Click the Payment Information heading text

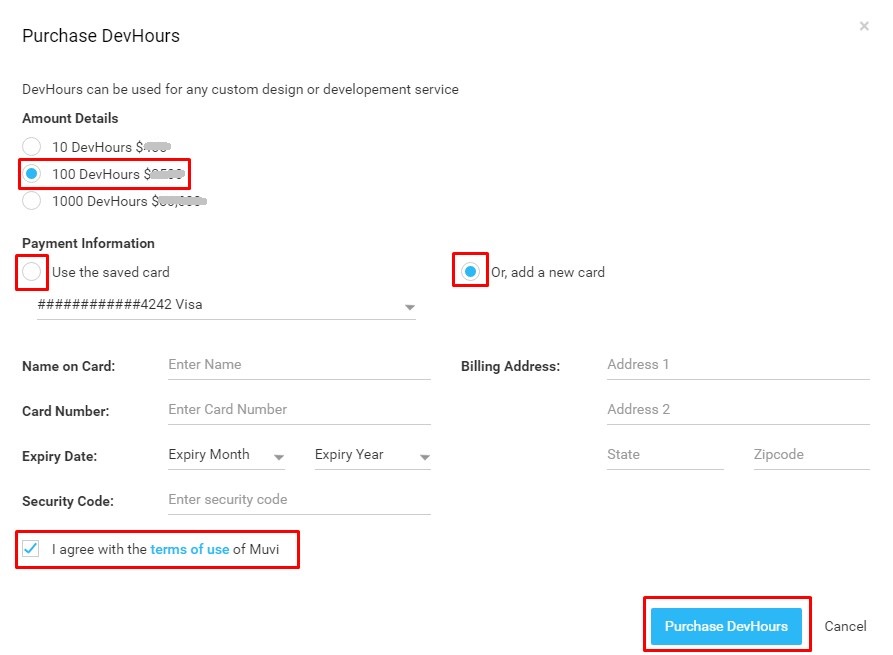(x=88, y=243)
